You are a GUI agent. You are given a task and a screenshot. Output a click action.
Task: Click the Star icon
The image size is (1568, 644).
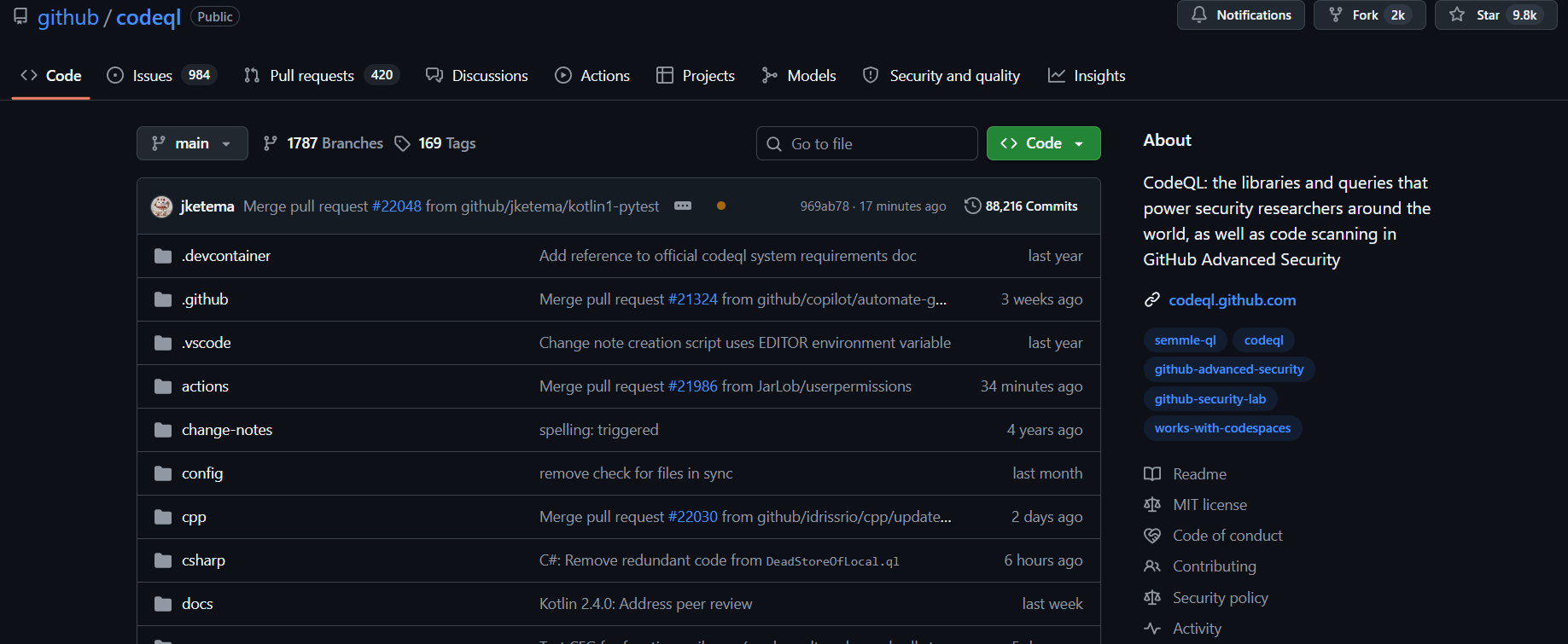coord(1457,15)
